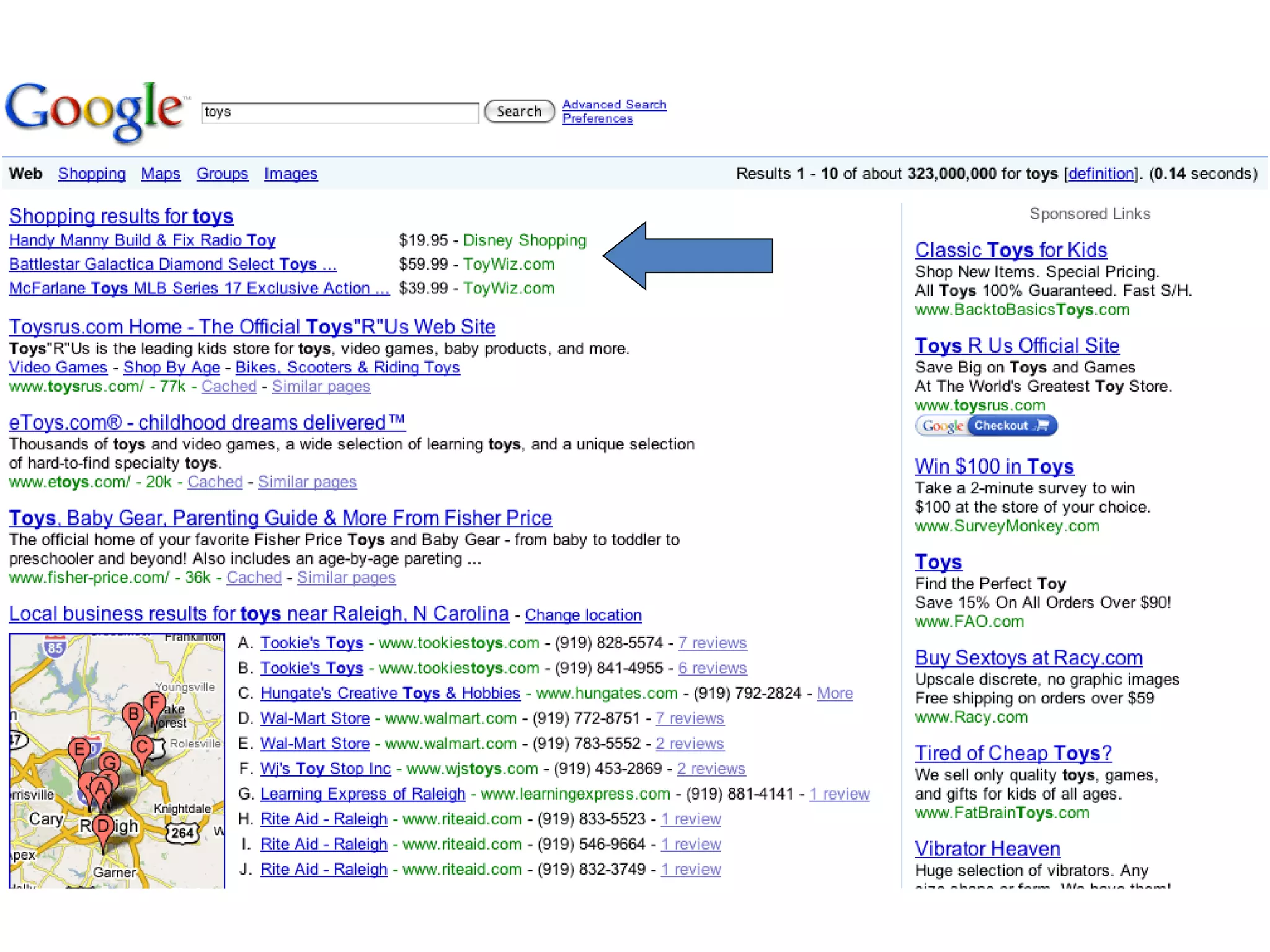Click the Google Checkout badge

coord(986,426)
